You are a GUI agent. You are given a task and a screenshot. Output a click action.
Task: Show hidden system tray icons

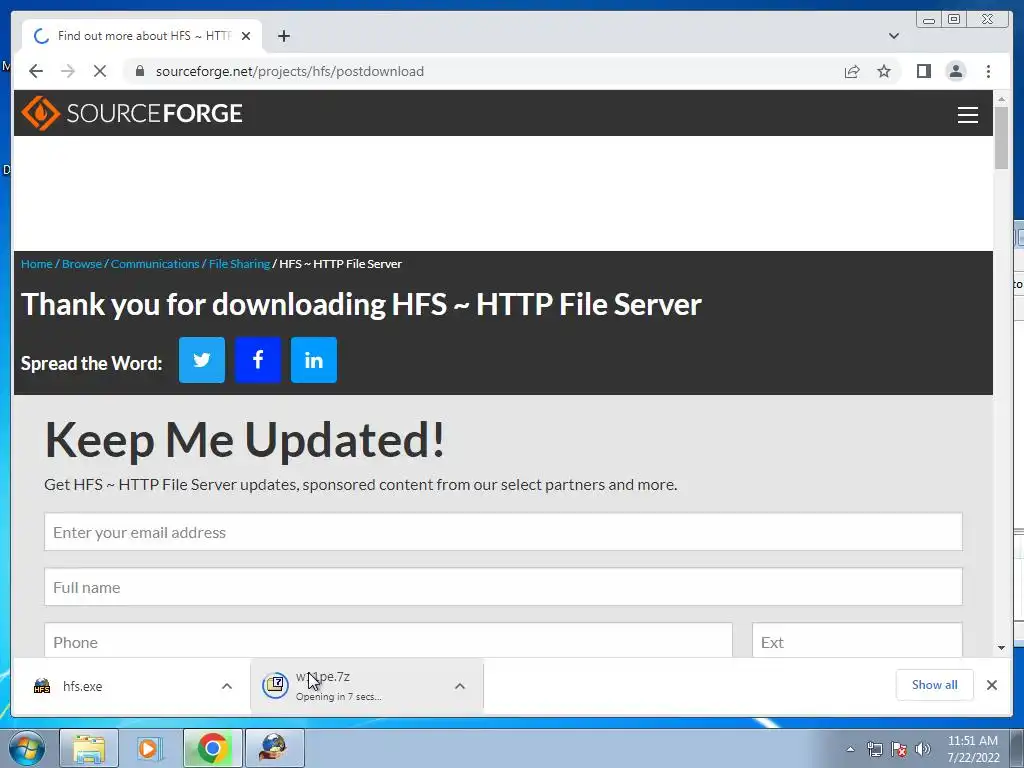850,749
